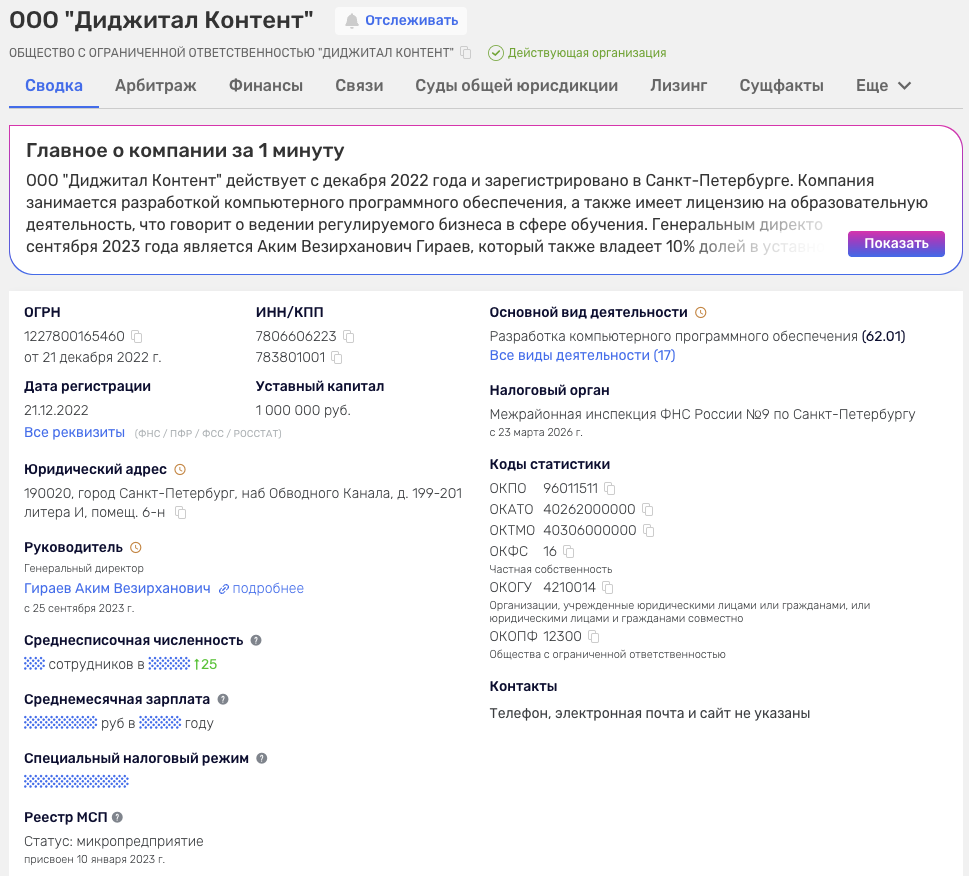The image size is (969, 876).
Task: Open the Финансы tab
Action: 266,86
